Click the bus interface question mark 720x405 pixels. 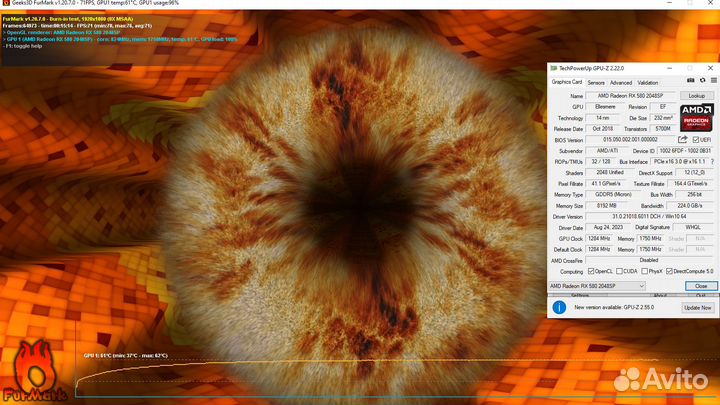(x=712, y=160)
